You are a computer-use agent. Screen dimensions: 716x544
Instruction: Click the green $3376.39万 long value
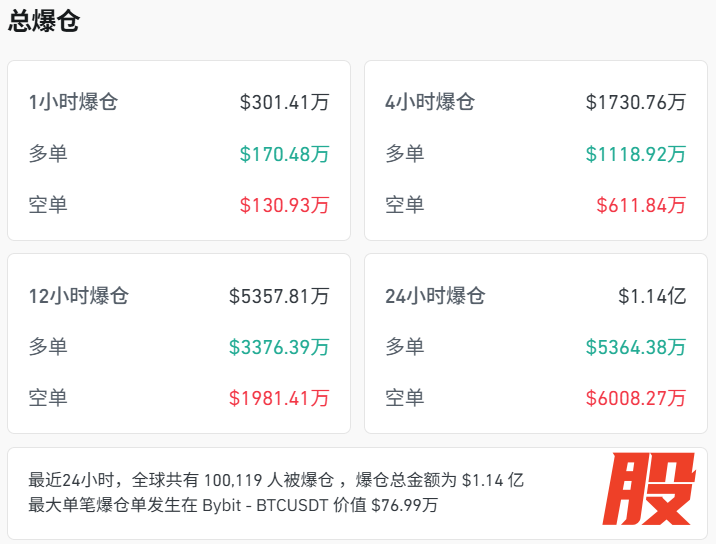[279, 347]
